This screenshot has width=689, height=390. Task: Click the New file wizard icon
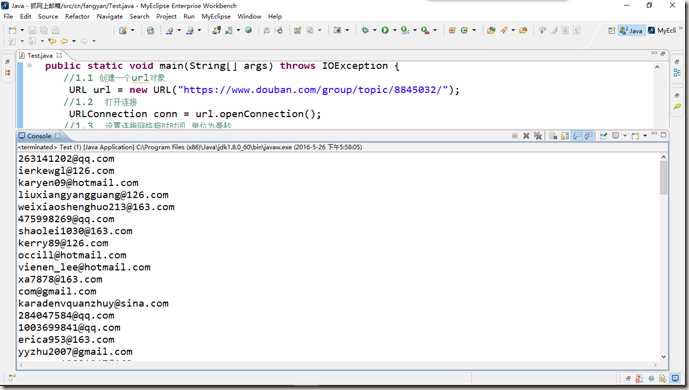coord(12,30)
